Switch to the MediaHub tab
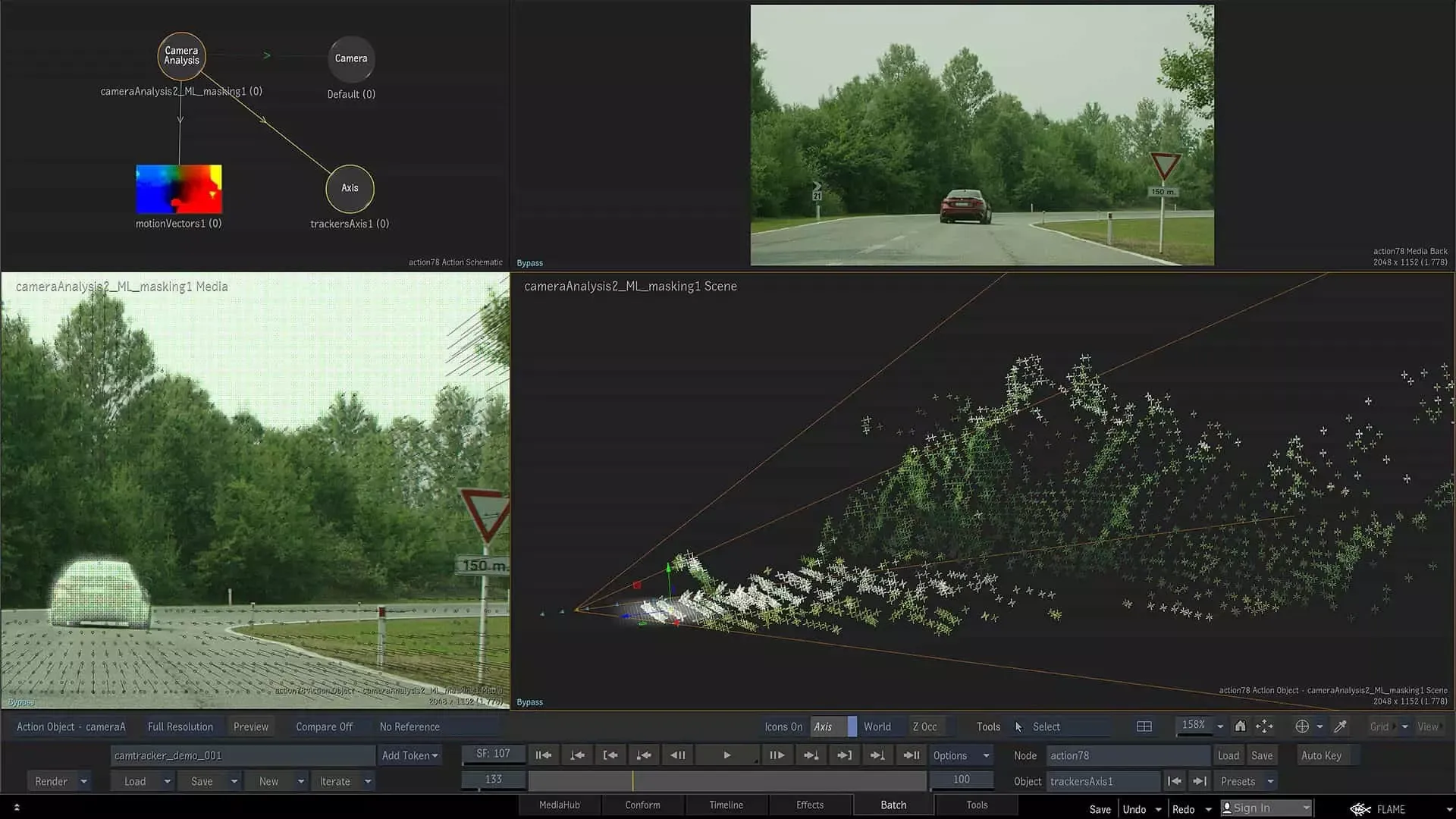Viewport: 1456px width, 819px height. (x=559, y=805)
